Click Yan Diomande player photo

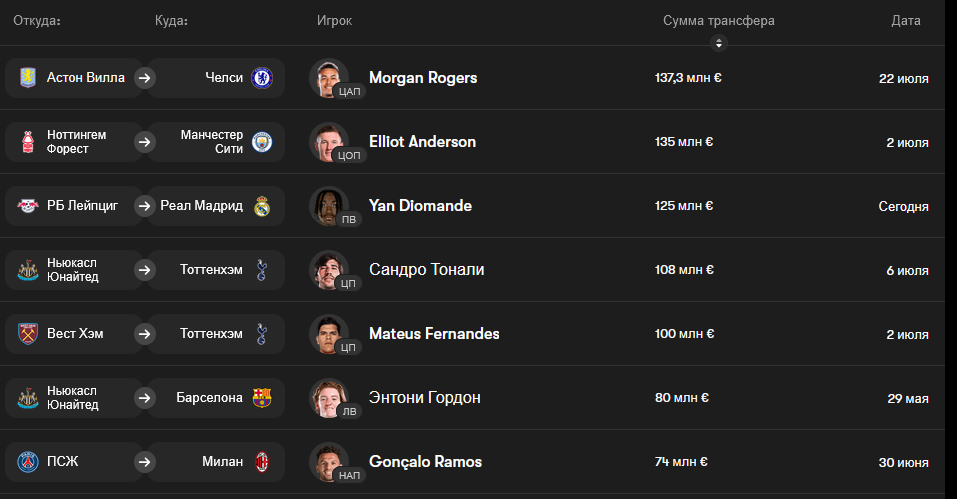click(x=329, y=206)
